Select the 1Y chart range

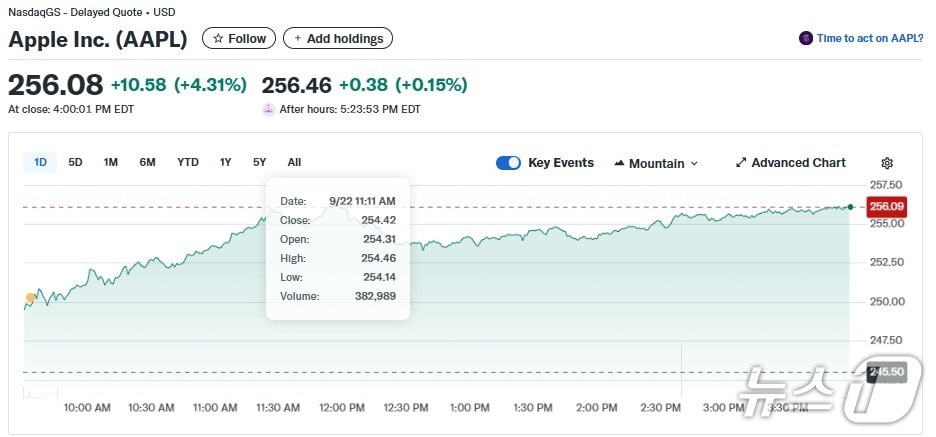(x=226, y=162)
